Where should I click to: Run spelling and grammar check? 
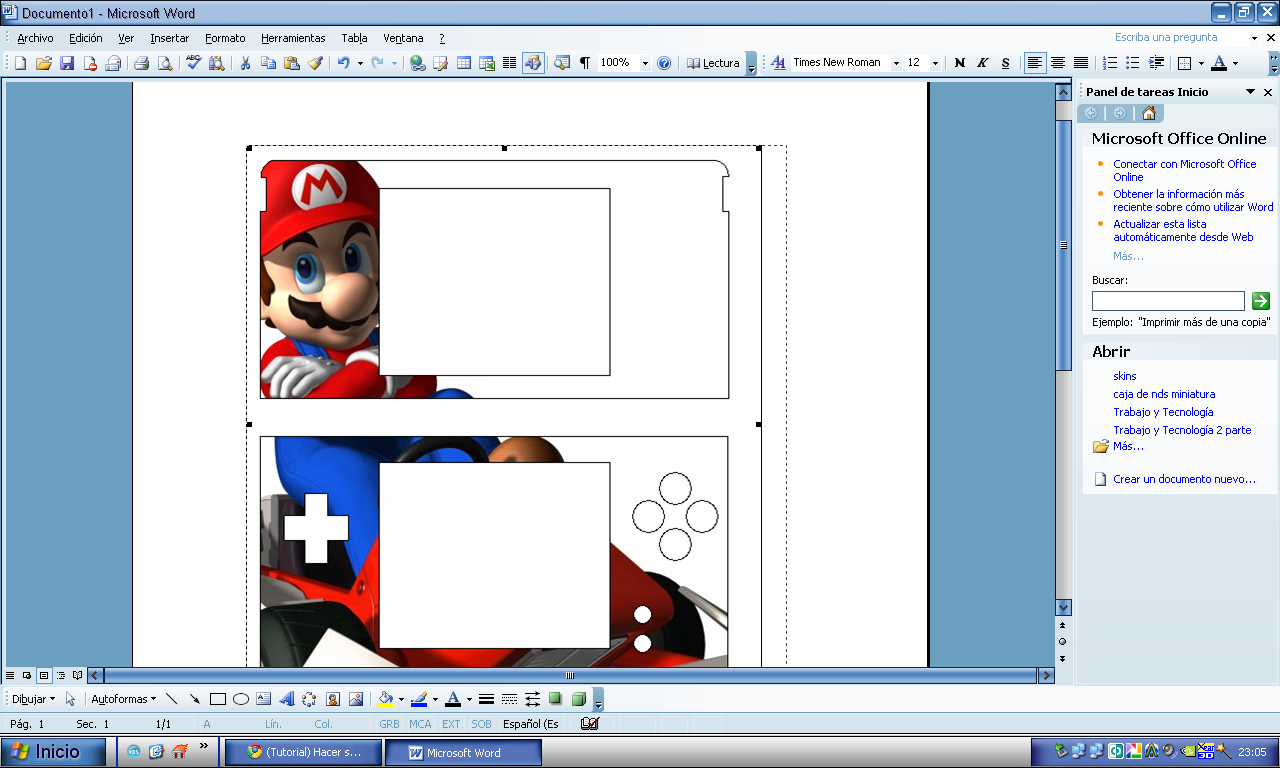tap(193, 63)
